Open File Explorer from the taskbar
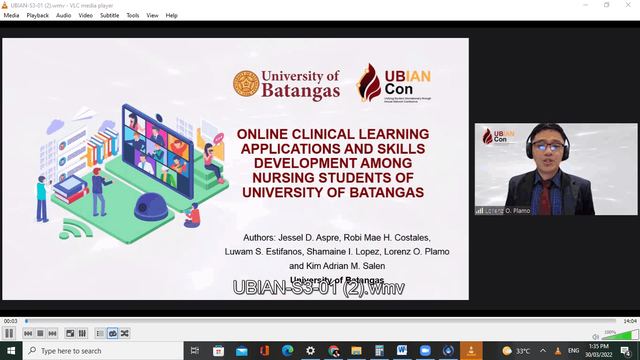This screenshot has width=640, height=360. [x=356, y=351]
